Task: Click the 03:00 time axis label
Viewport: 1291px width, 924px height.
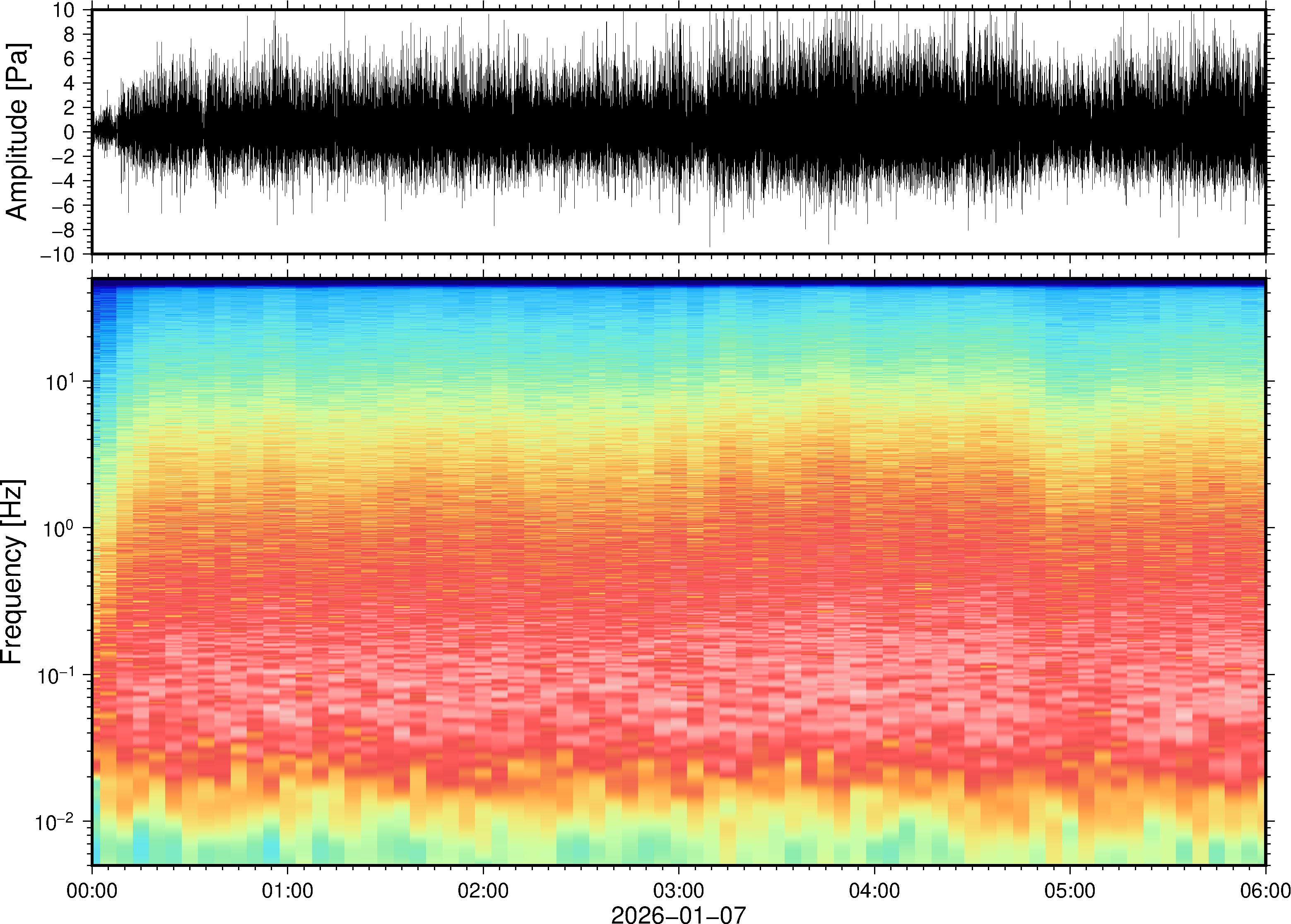Action: point(679,890)
